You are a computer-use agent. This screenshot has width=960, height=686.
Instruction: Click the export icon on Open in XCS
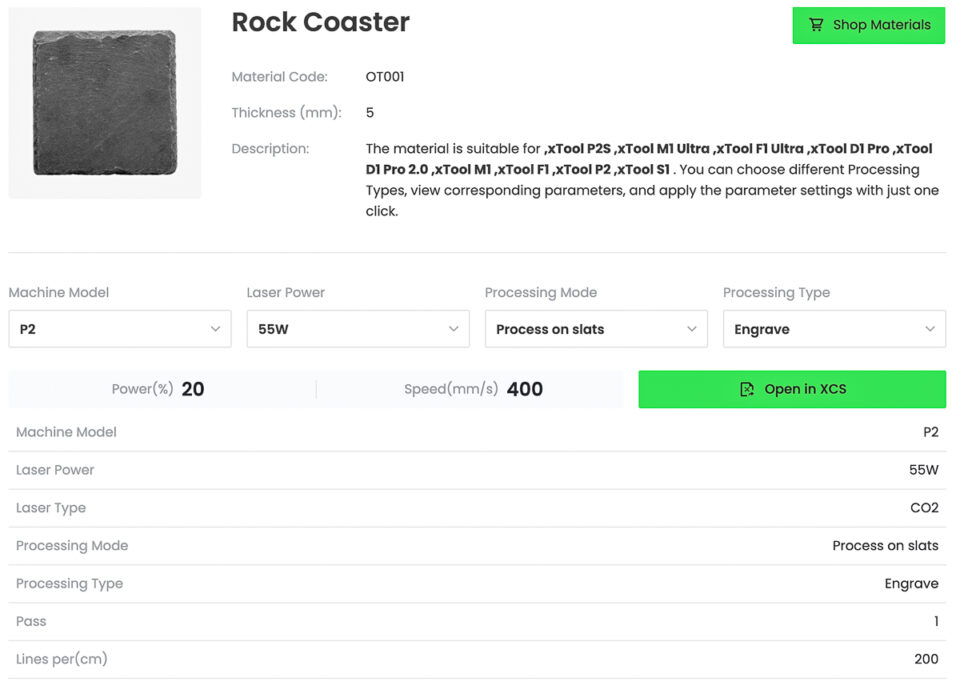coord(746,389)
